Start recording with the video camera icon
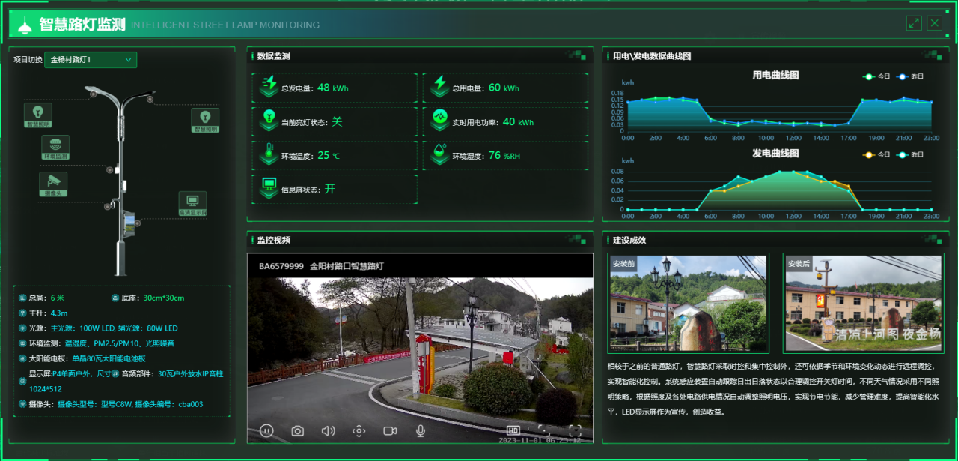 390,431
